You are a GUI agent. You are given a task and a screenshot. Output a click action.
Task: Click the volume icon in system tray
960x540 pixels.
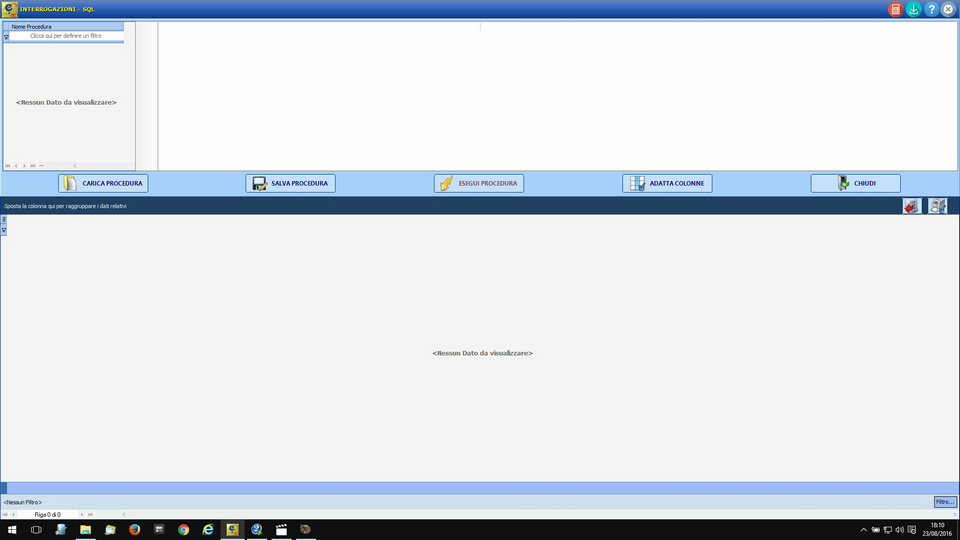pos(899,530)
